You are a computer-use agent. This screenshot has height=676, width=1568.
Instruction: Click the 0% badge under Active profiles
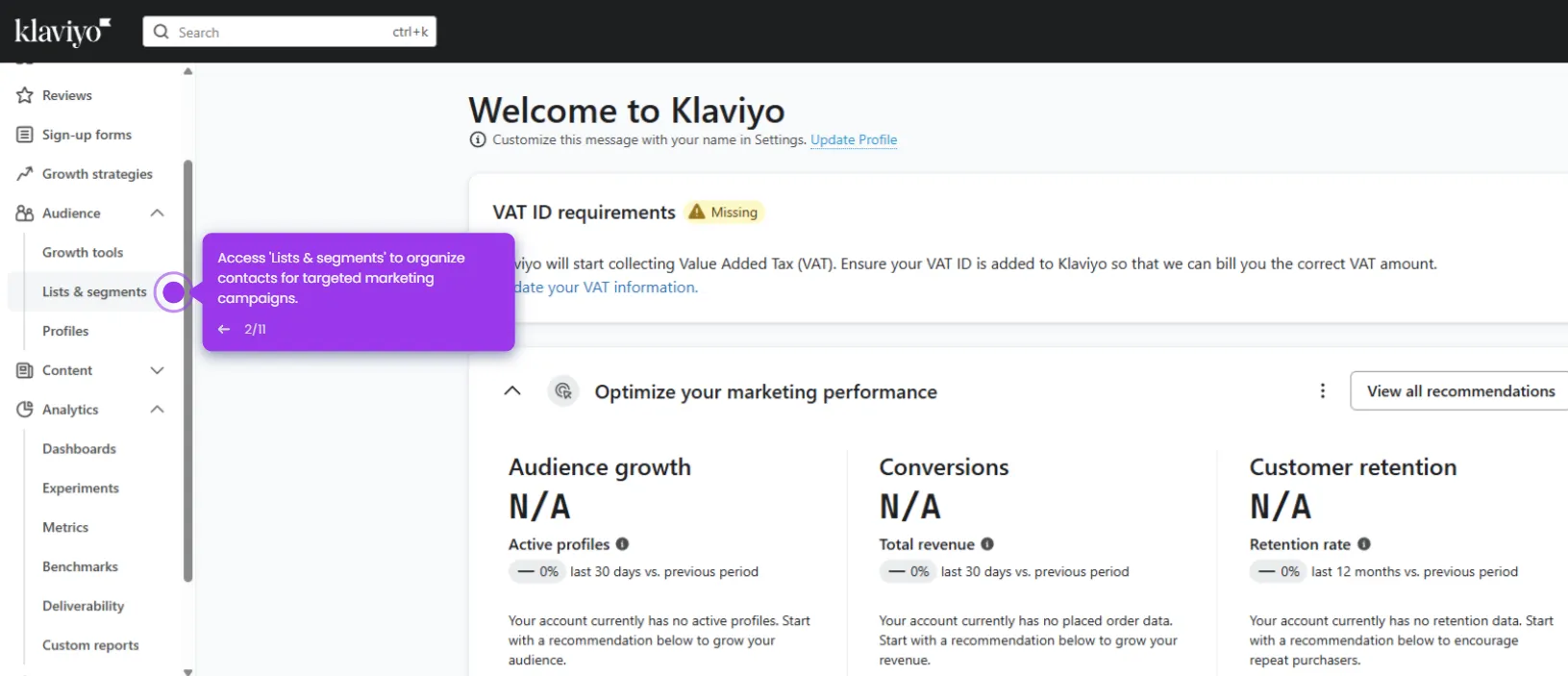click(536, 572)
